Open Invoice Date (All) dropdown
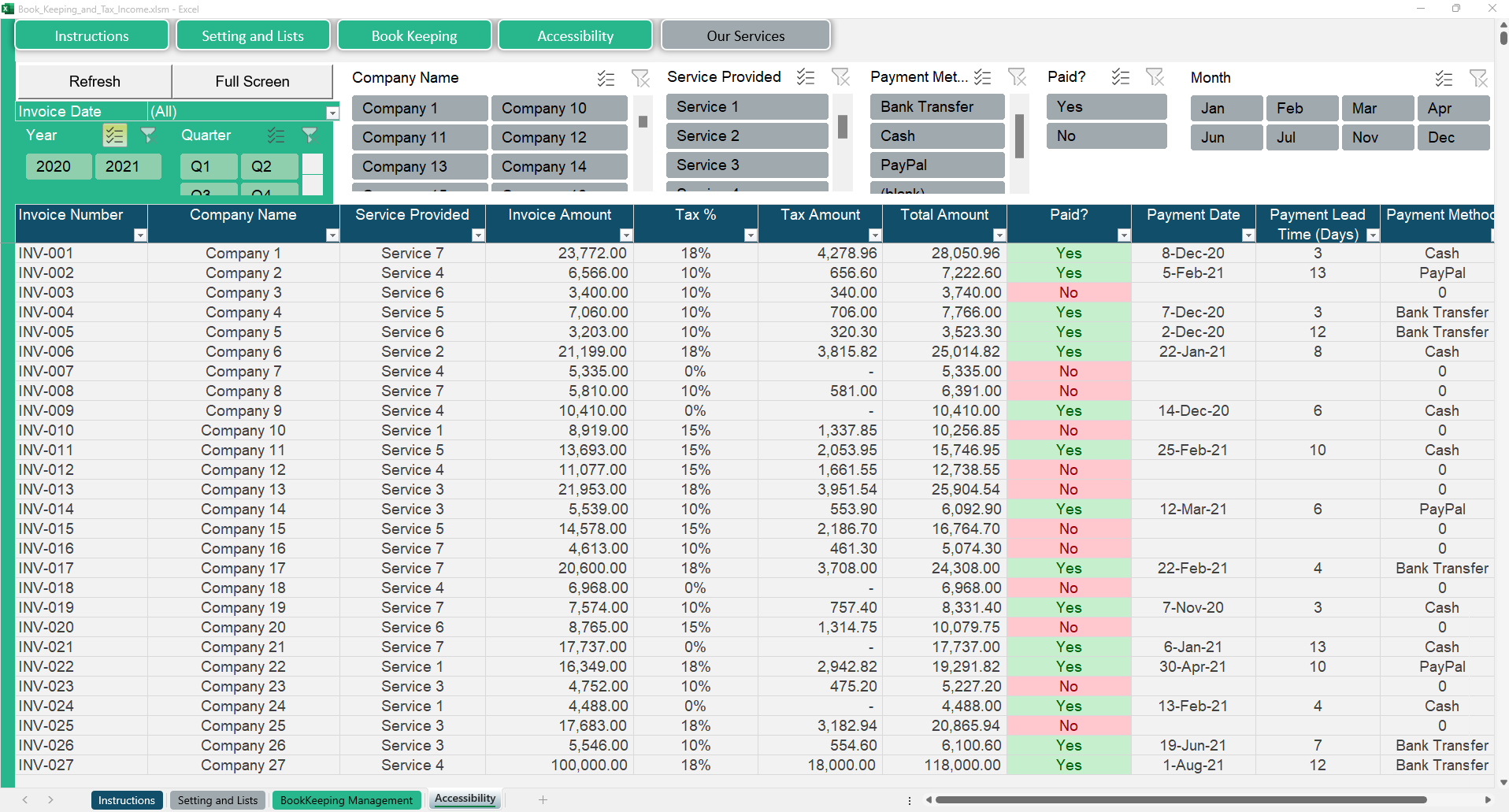 [x=332, y=113]
